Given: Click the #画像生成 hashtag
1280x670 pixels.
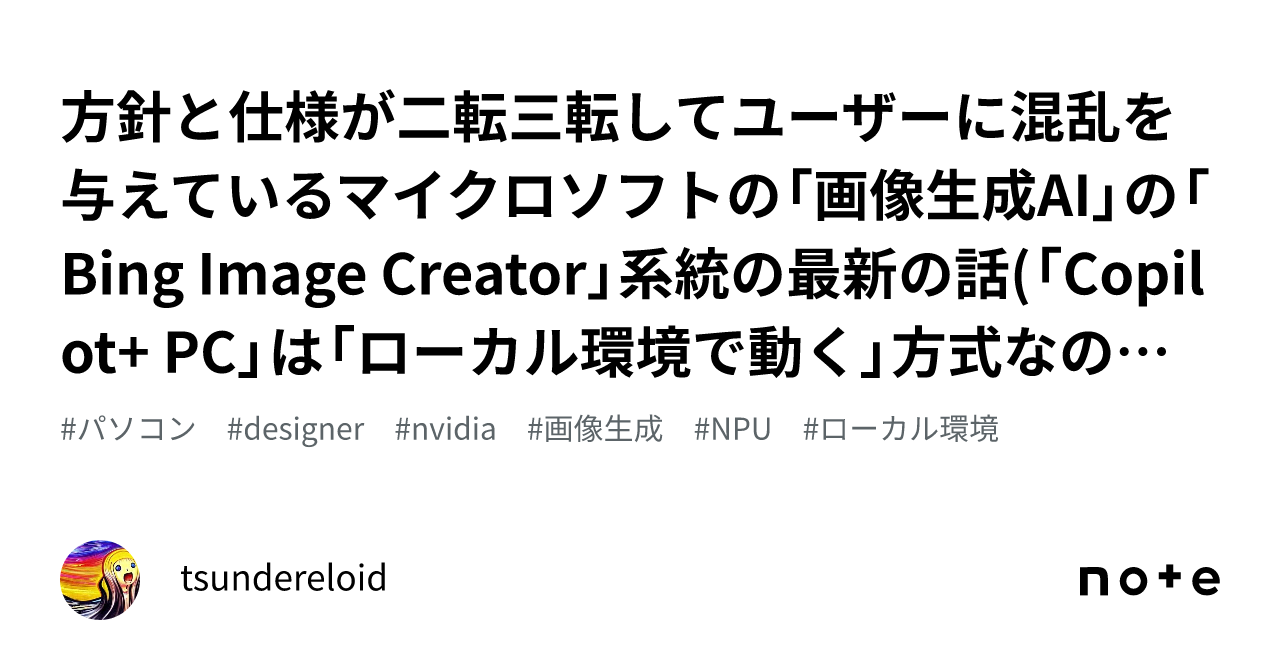Looking at the screenshot, I should click(595, 429).
